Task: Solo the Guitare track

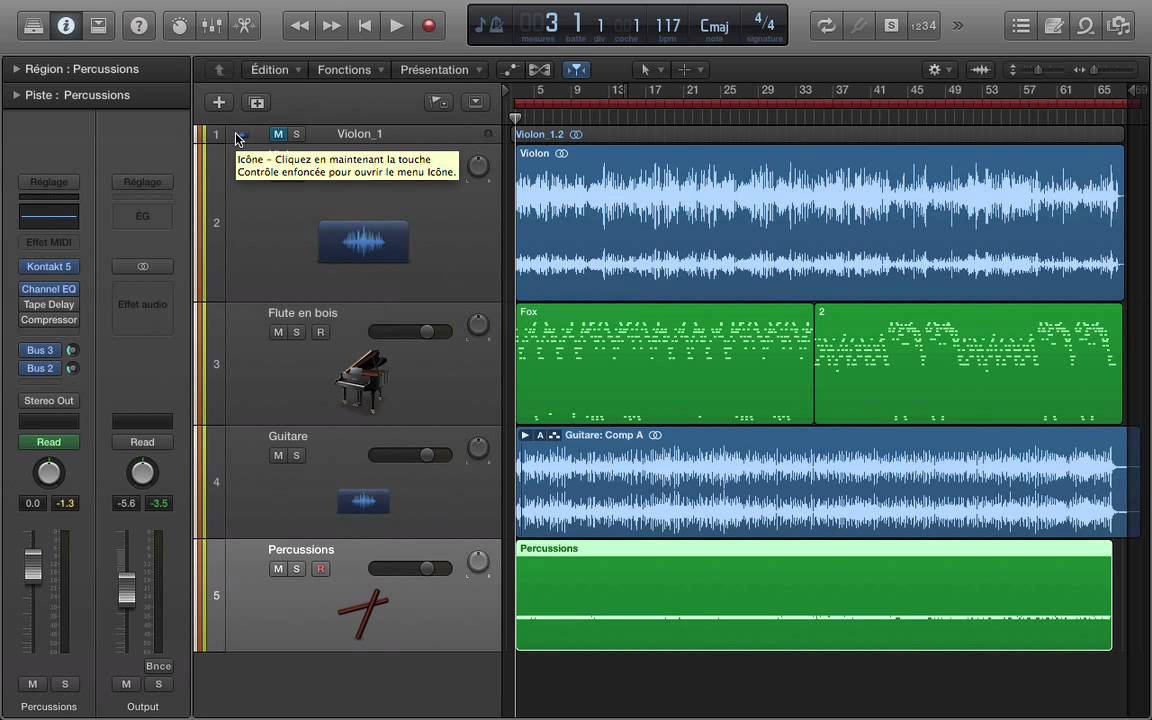Action: pos(296,456)
